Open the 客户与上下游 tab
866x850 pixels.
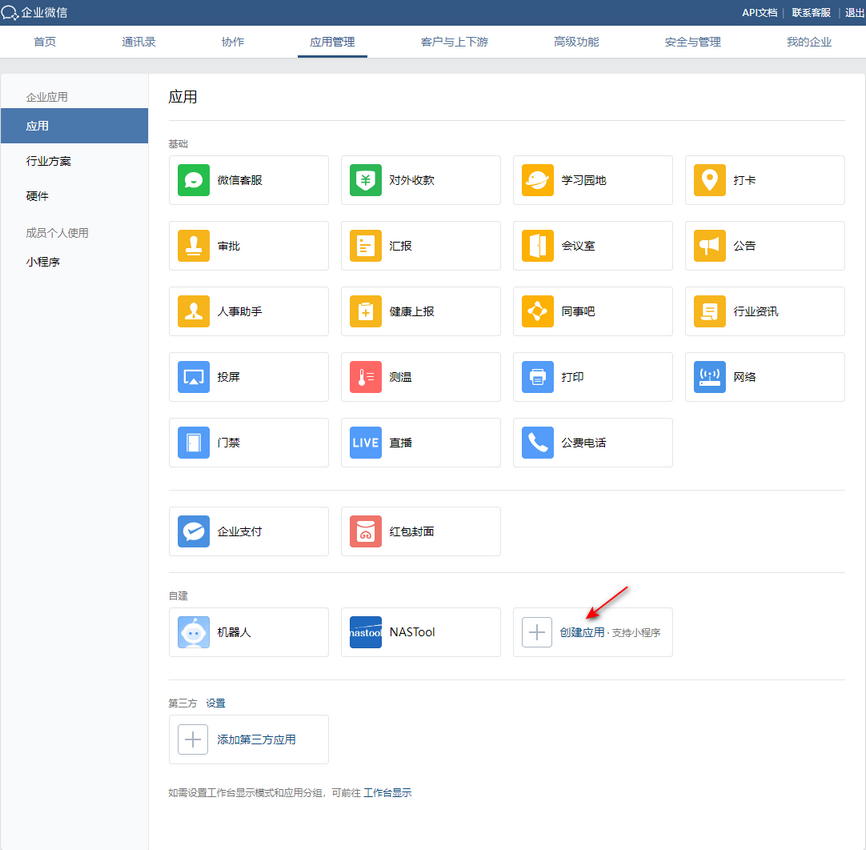(455, 42)
